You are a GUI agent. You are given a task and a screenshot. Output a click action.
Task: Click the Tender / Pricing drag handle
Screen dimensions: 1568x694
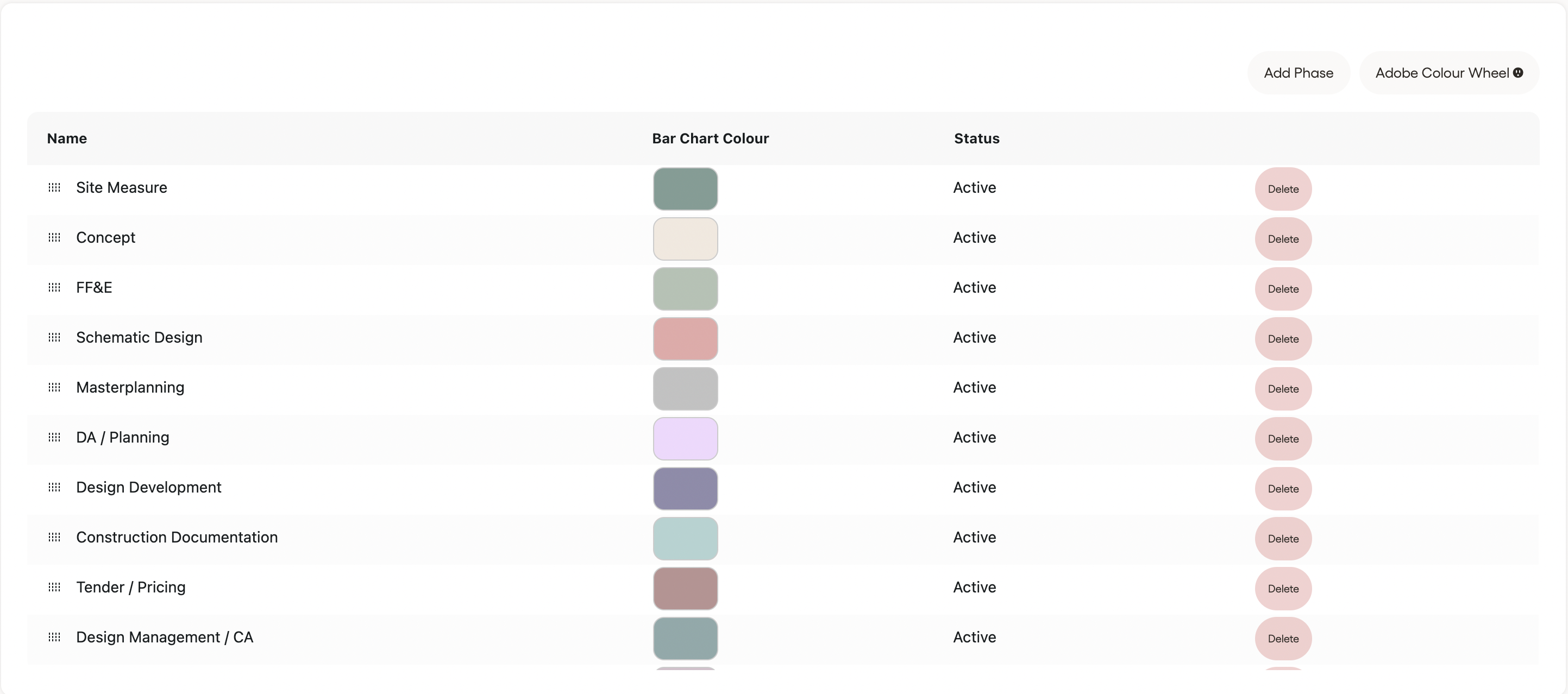coord(54,587)
